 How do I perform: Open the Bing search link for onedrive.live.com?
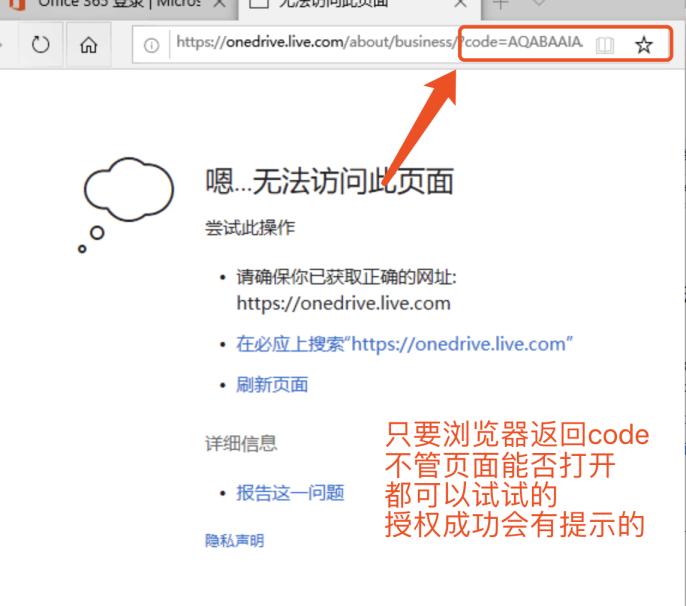(x=404, y=344)
